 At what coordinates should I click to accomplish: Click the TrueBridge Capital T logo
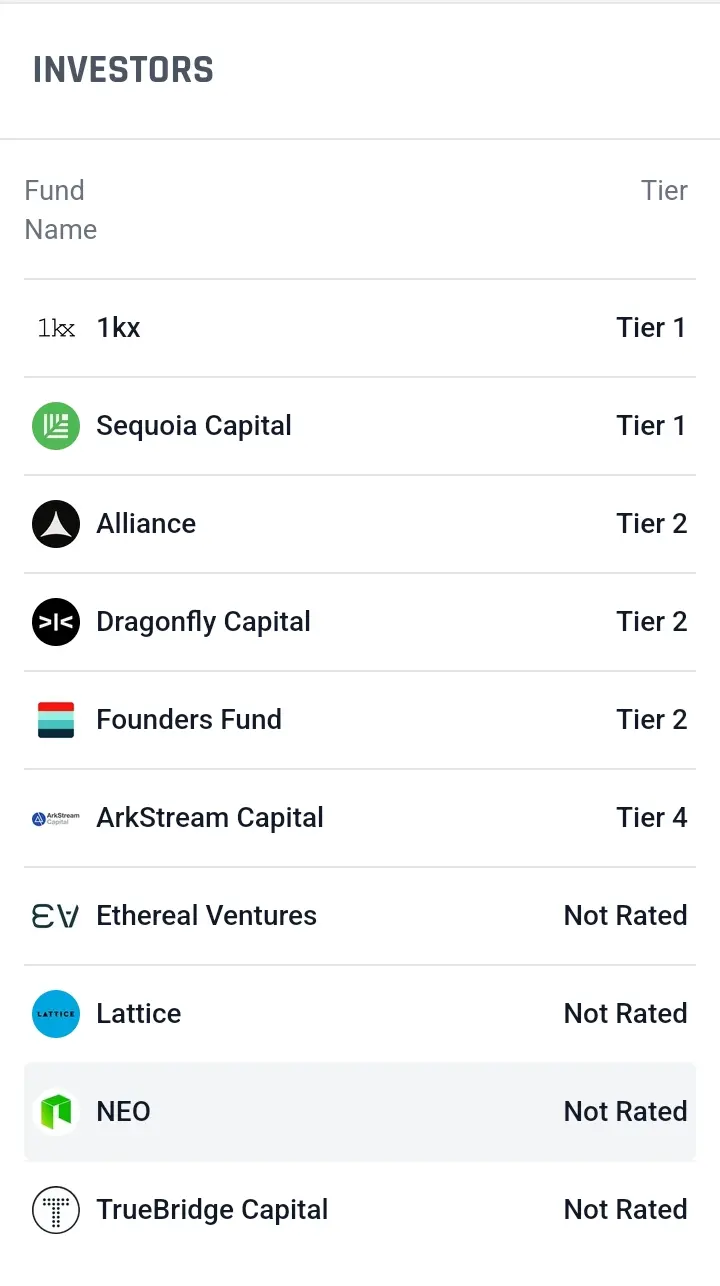click(56, 1210)
